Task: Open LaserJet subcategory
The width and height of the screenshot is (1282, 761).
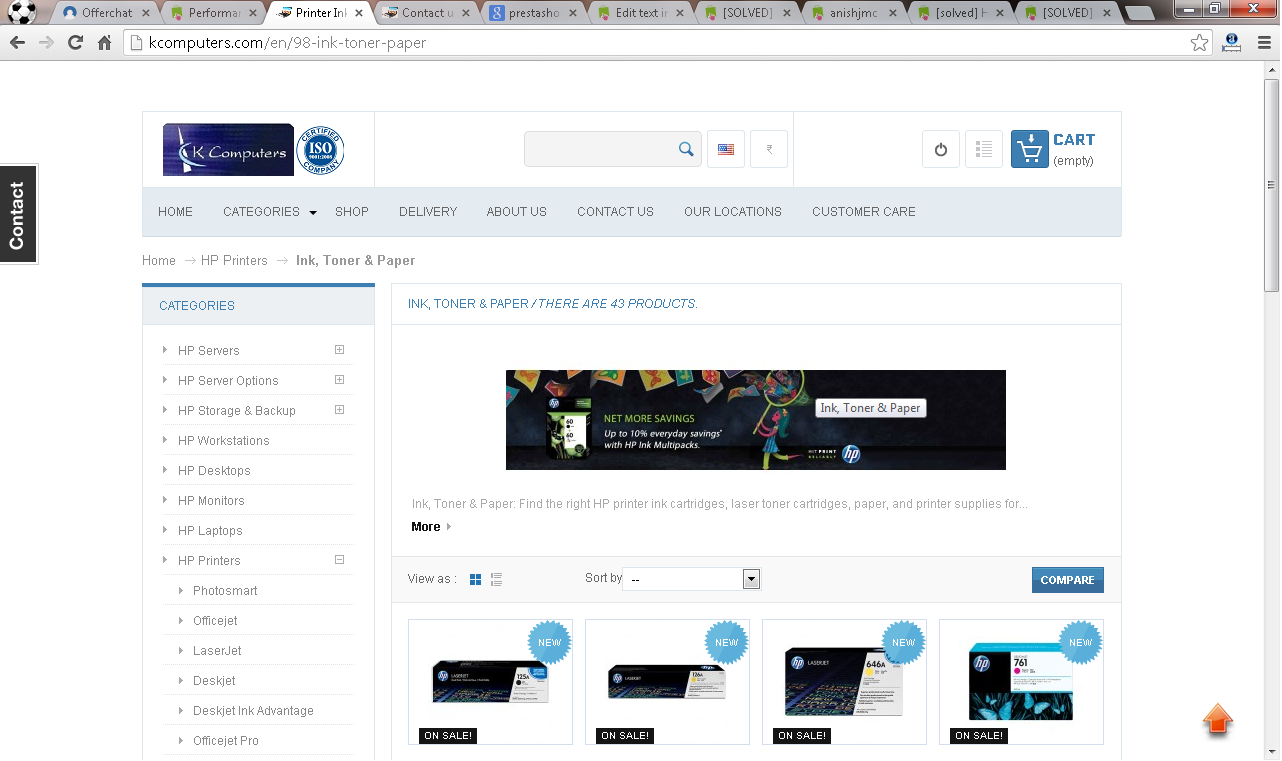Action: click(x=217, y=650)
